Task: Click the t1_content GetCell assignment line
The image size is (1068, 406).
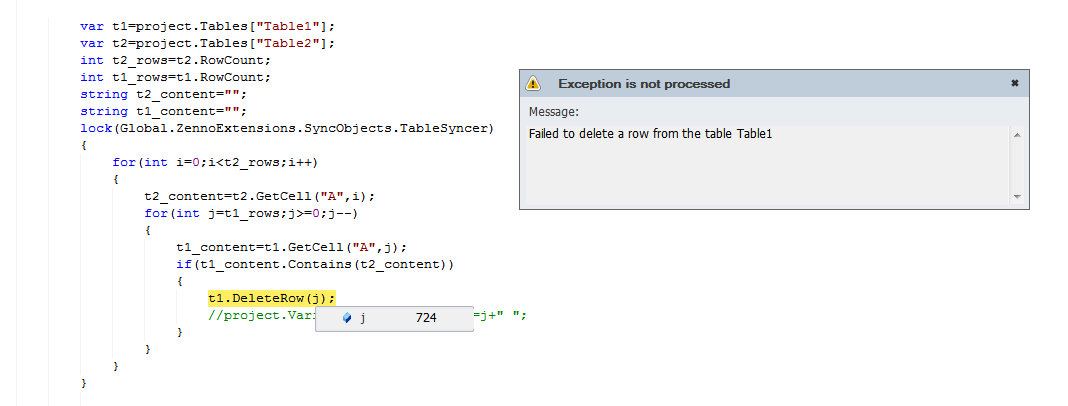Action: [292, 247]
